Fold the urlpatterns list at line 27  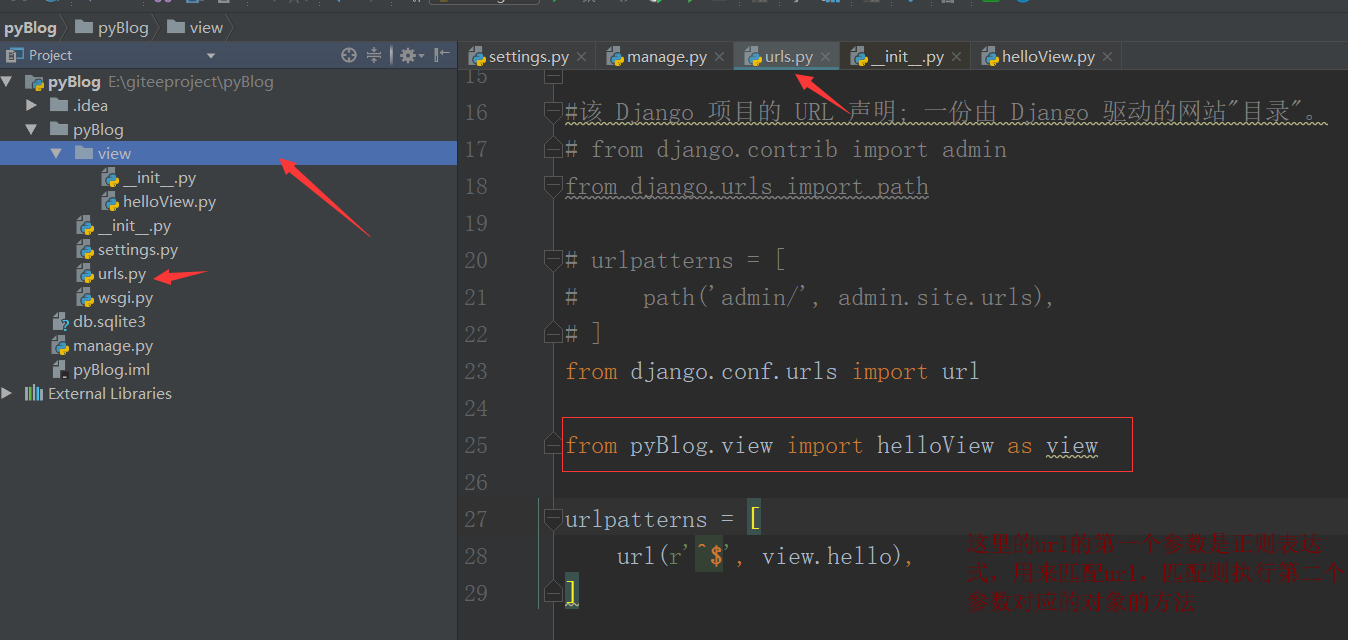coord(553,519)
